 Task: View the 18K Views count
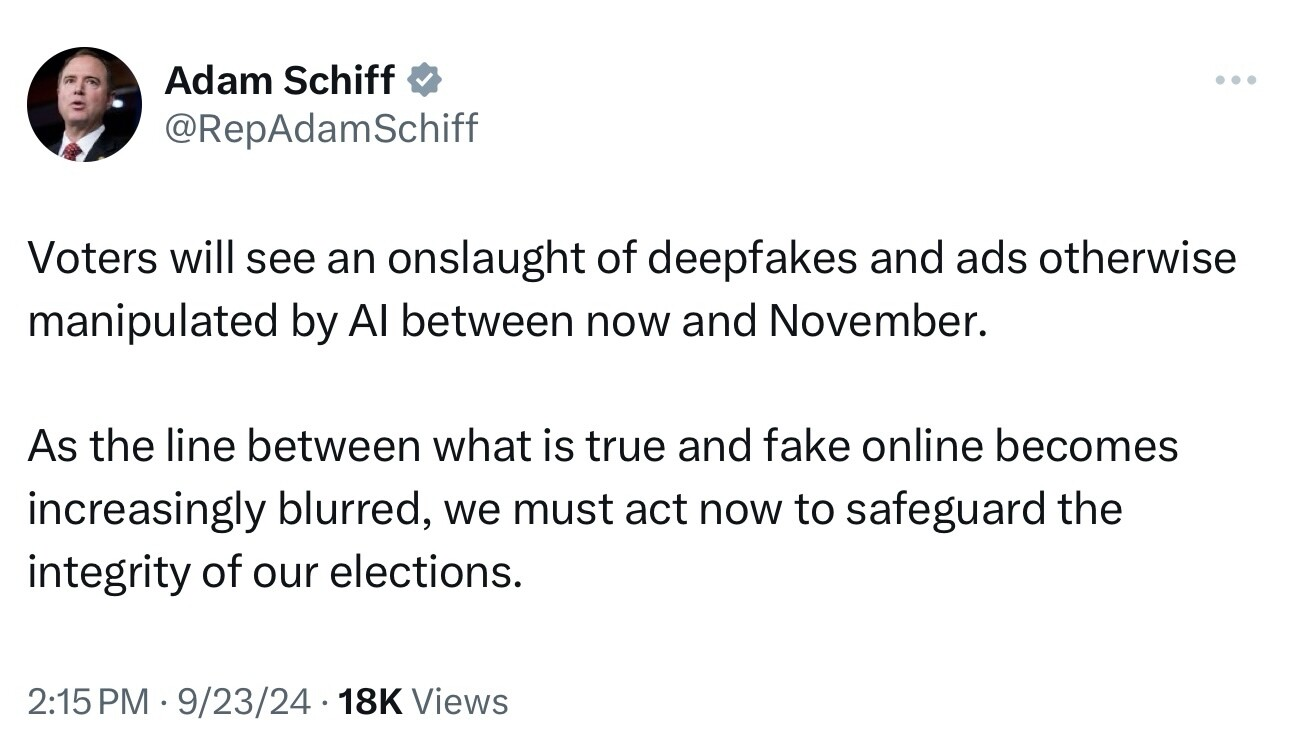coord(423,702)
